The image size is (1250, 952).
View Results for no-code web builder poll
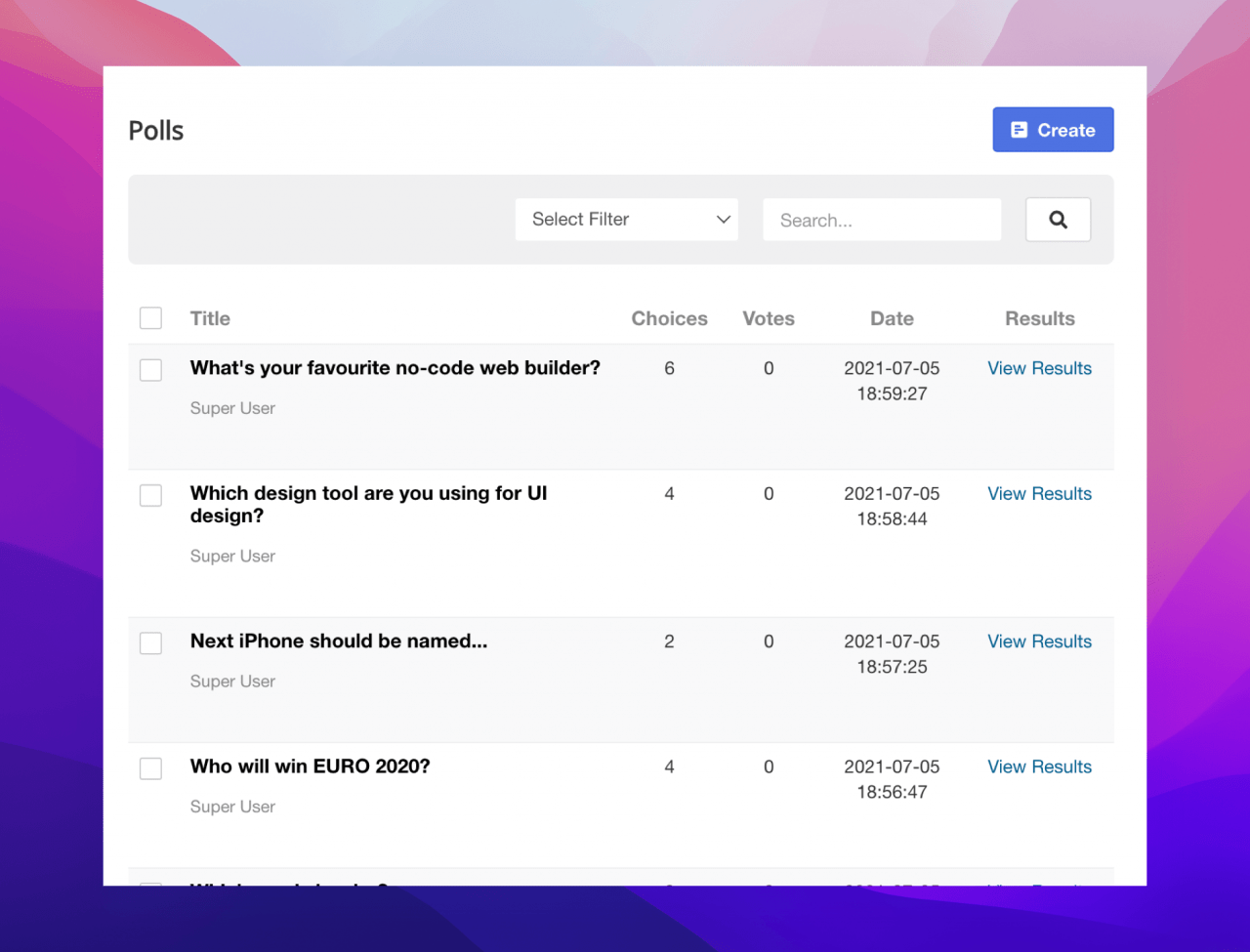[1039, 368]
